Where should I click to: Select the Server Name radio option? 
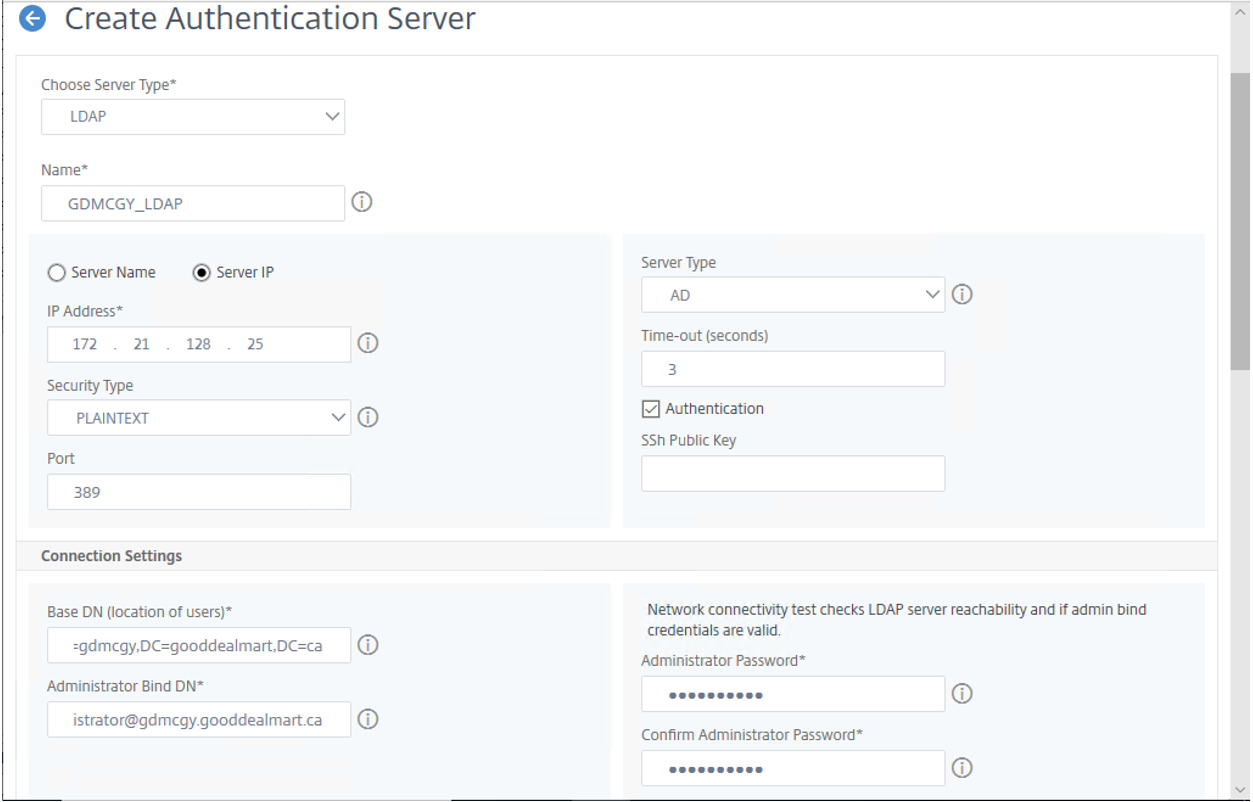coord(57,272)
